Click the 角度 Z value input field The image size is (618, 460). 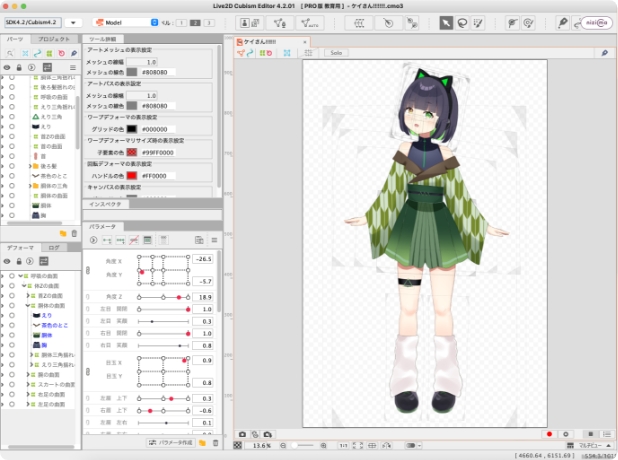[203, 297]
